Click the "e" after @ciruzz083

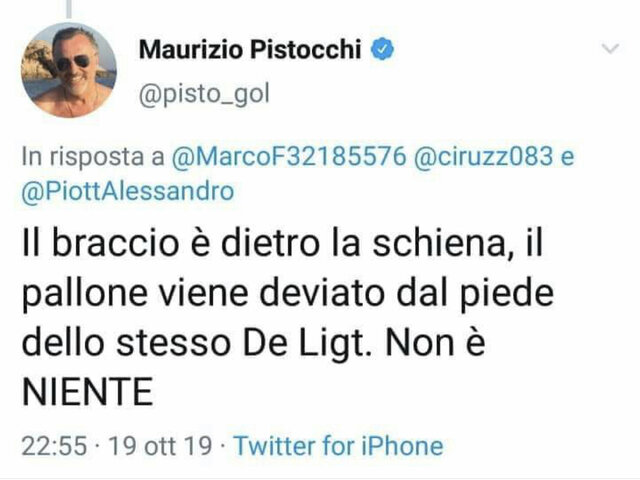(567, 157)
